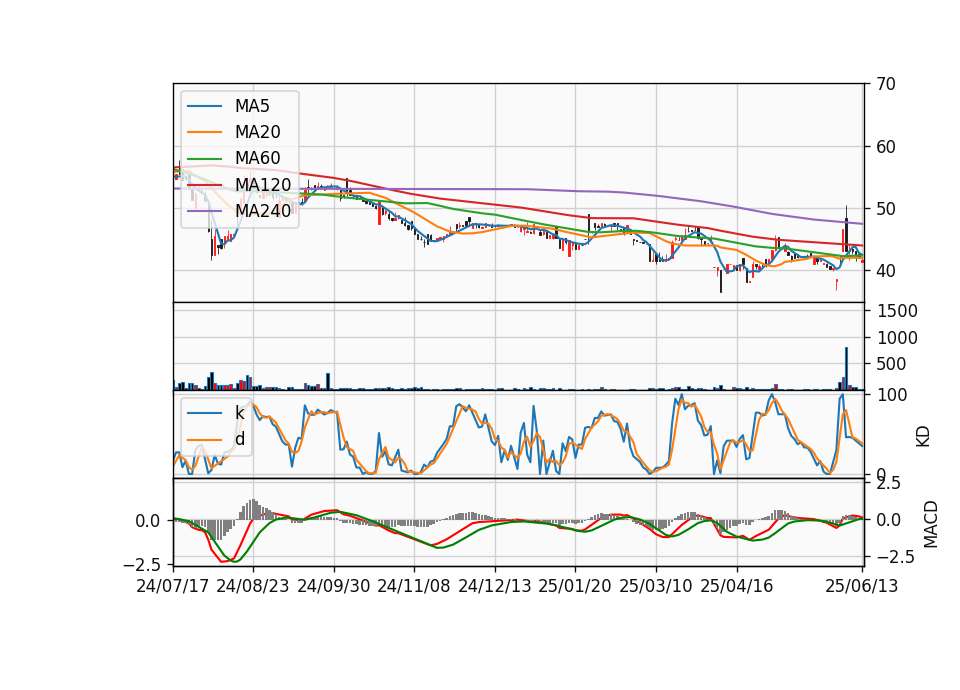Screen dimensions: 960x690
Task: Click the green MA60 legend line swatch
Action: [x=204, y=159]
